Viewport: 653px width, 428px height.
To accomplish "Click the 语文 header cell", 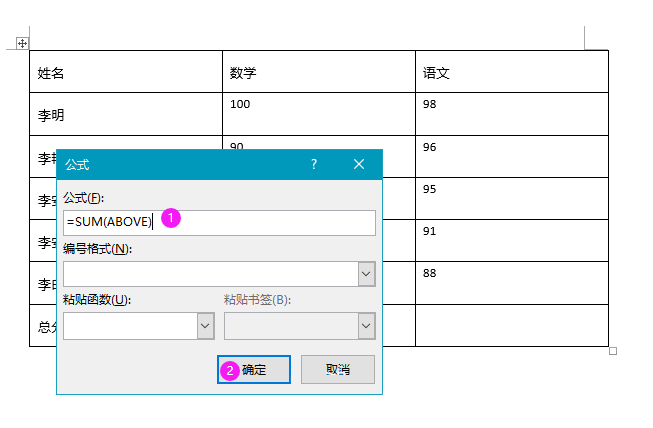I will (511, 72).
